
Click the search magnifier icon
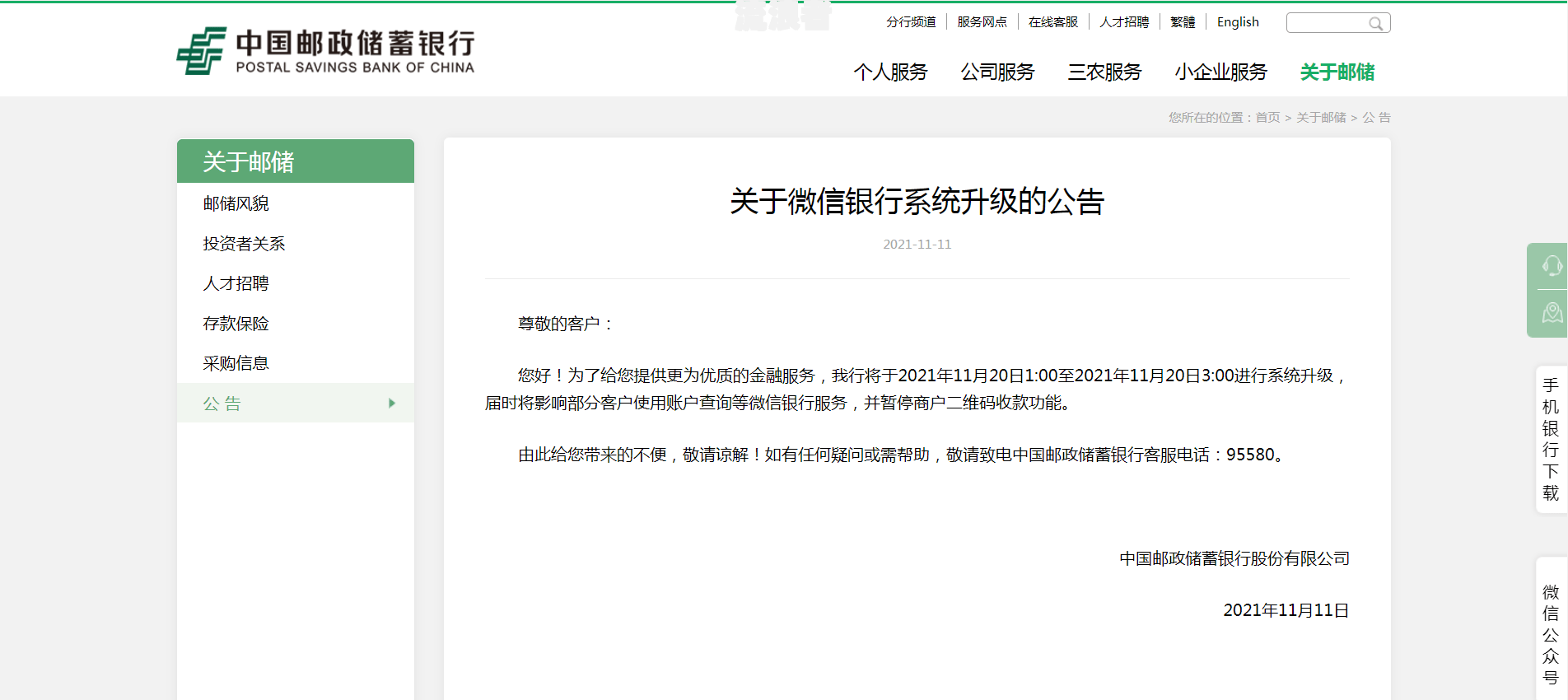click(1375, 24)
